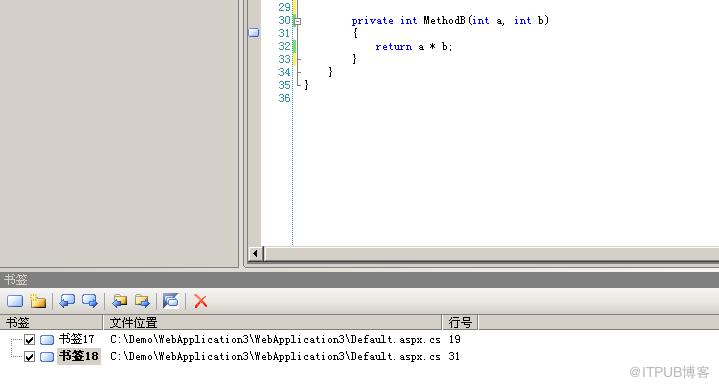Viewport: 719px width, 387px height.
Task: Delete the selected bookmark with red X
Action: (200, 301)
